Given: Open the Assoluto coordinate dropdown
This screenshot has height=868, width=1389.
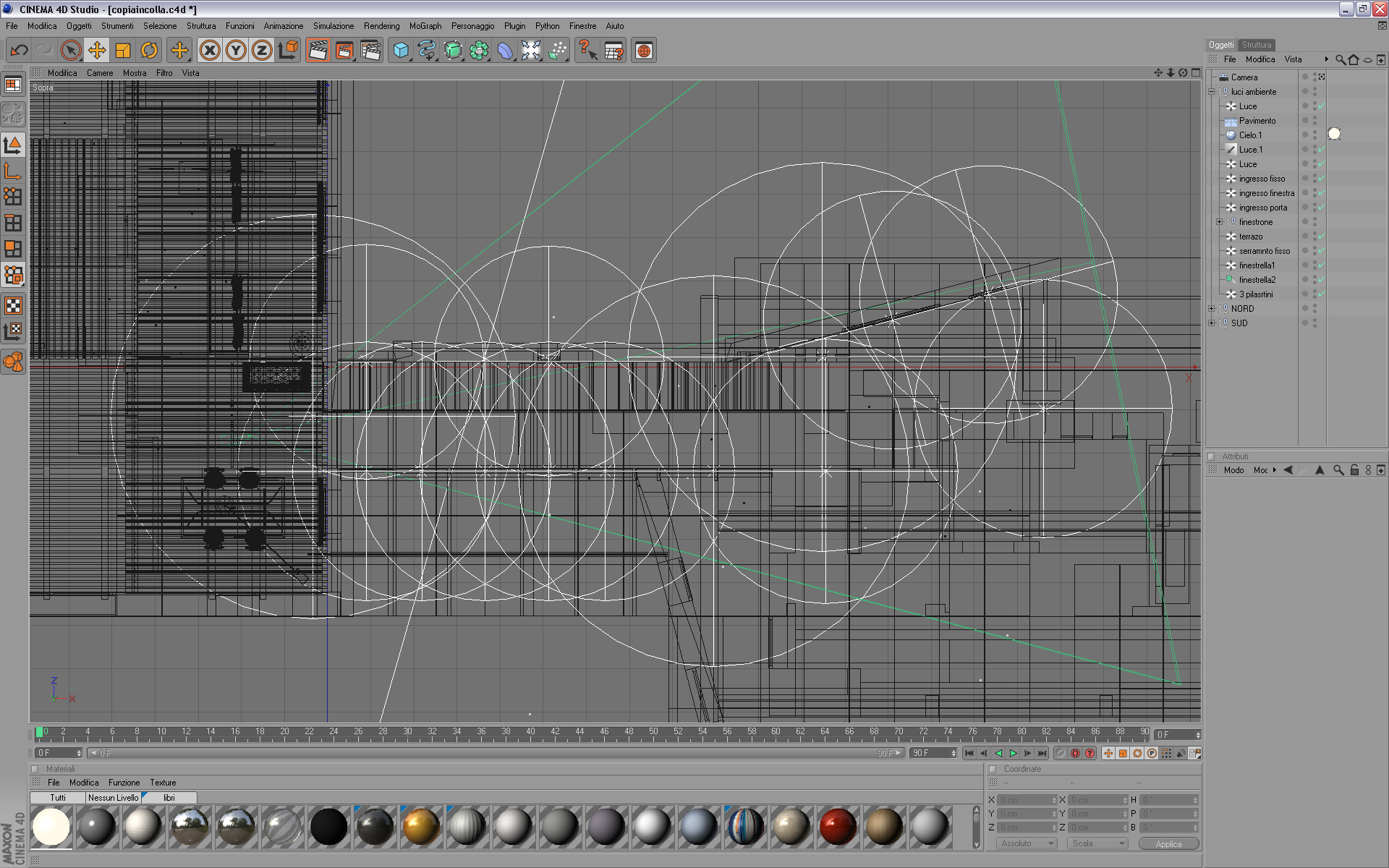Looking at the screenshot, I should 1026,843.
